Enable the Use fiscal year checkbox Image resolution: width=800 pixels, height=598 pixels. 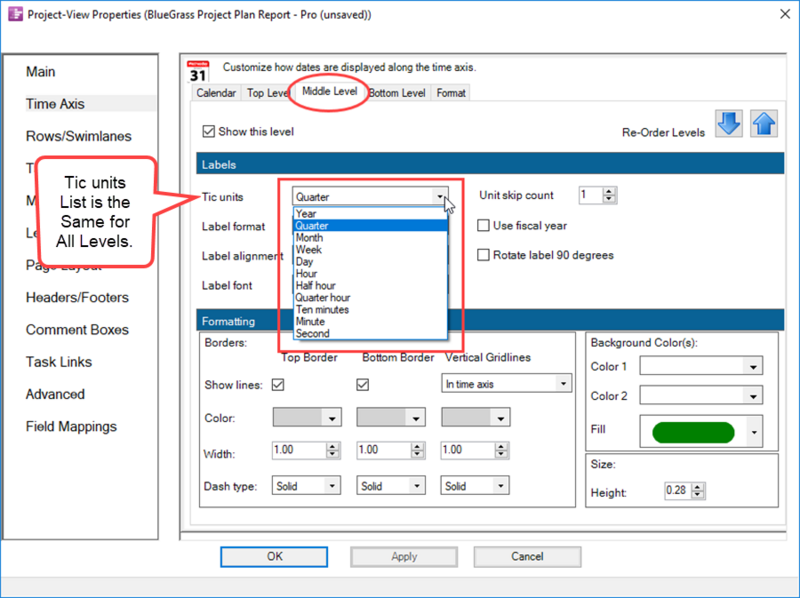(483, 226)
